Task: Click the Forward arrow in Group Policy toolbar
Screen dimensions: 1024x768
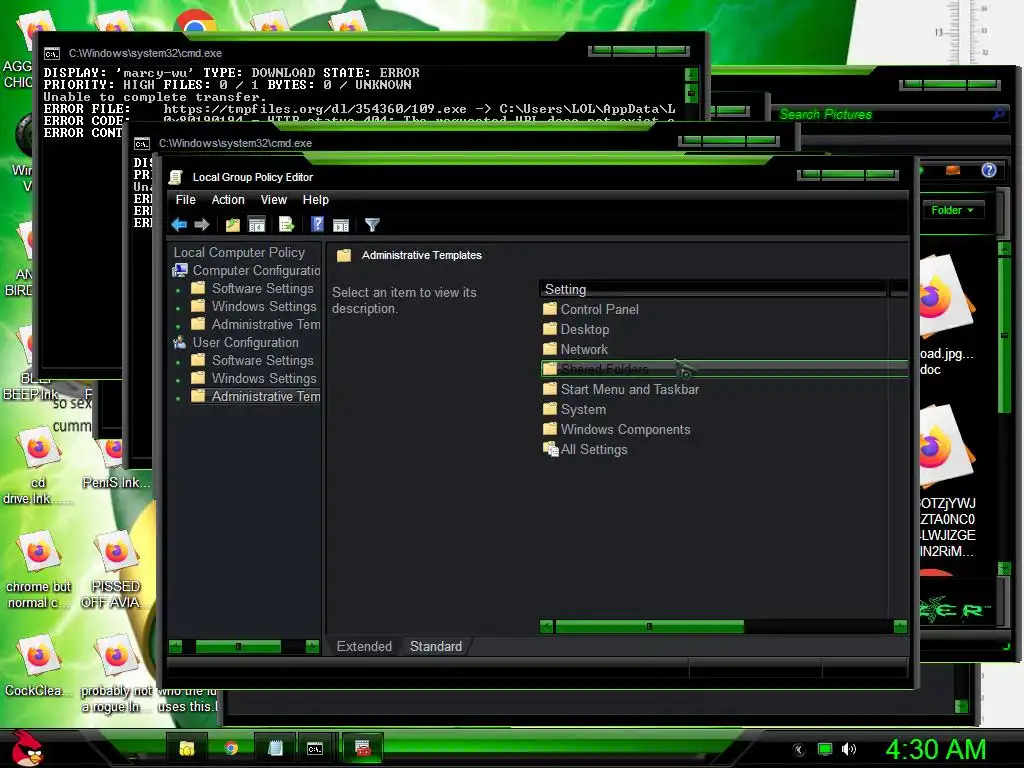Action: pyautogui.click(x=202, y=225)
